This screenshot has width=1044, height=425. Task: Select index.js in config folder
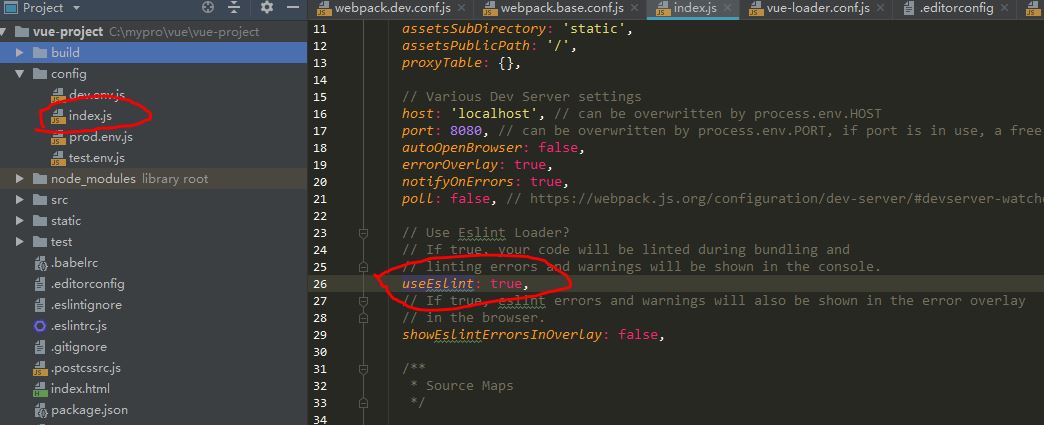[89, 116]
